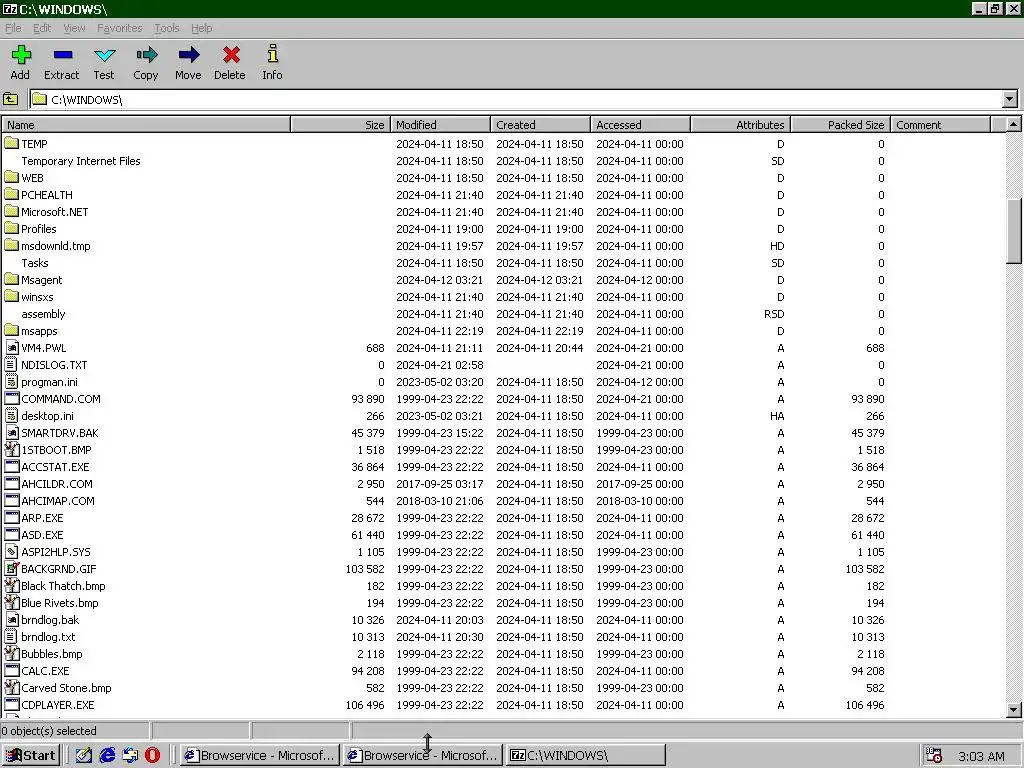Click the scrollbar down arrow
This screenshot has width=1024, height=768.
pyautogui.click(x=1014, y=710)
